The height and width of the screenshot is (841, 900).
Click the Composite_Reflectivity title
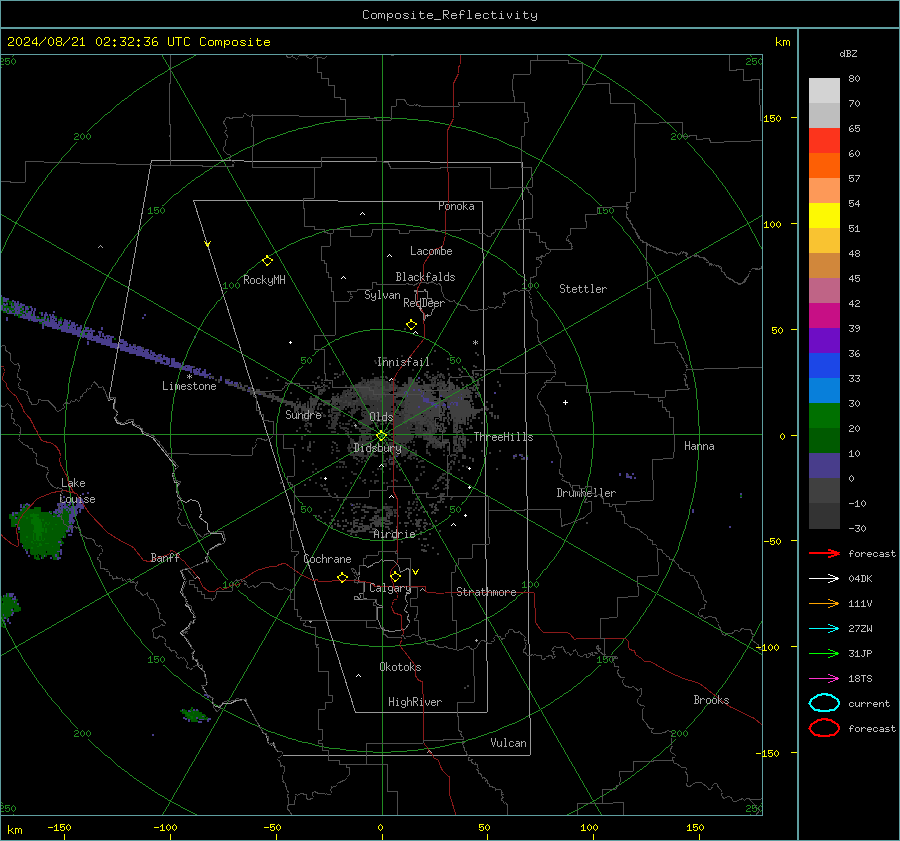coord(449,15)
